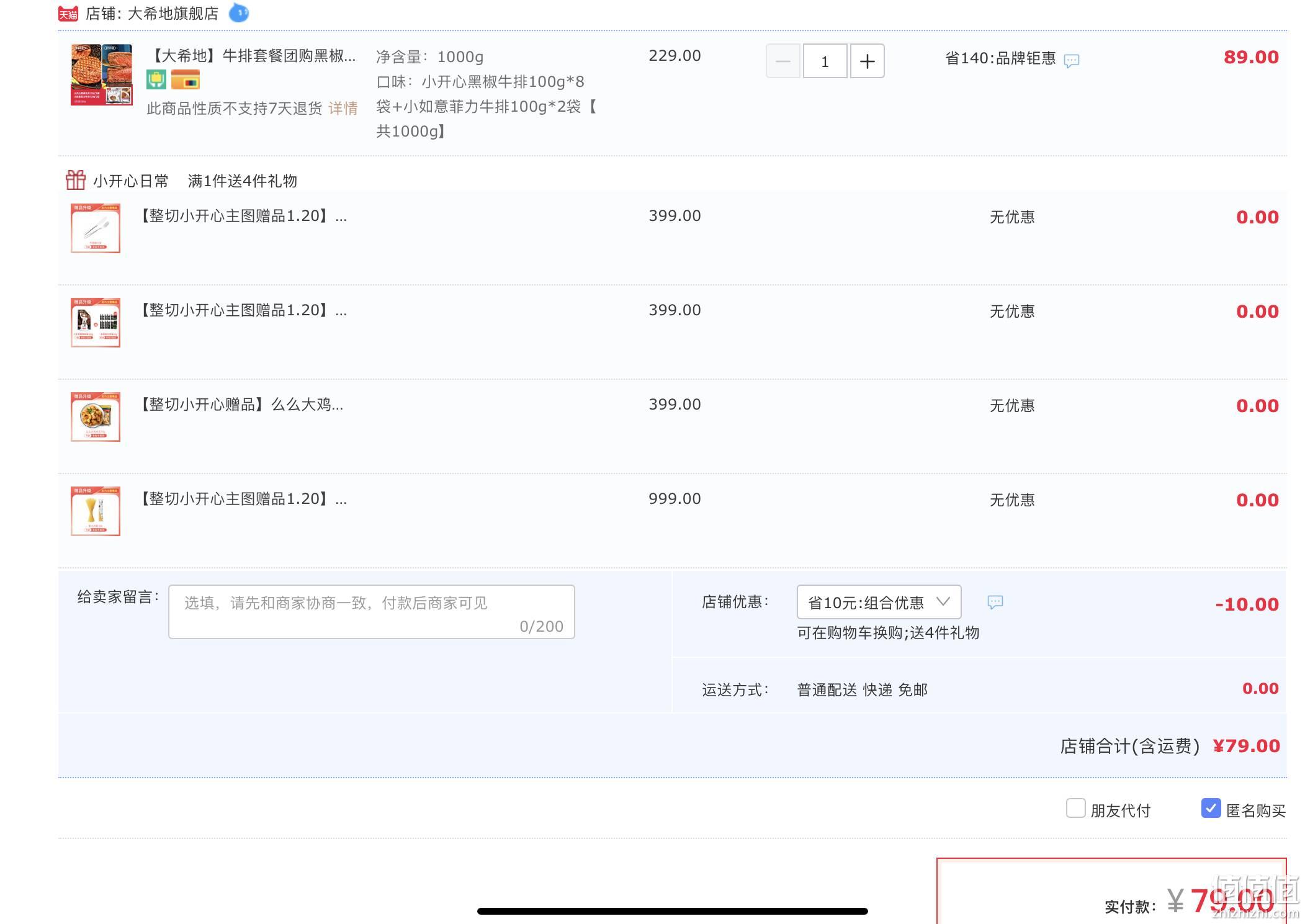Open the 详情 return policy link
Viewport: 1305px width, 924px height.
(x=343, y=109)
